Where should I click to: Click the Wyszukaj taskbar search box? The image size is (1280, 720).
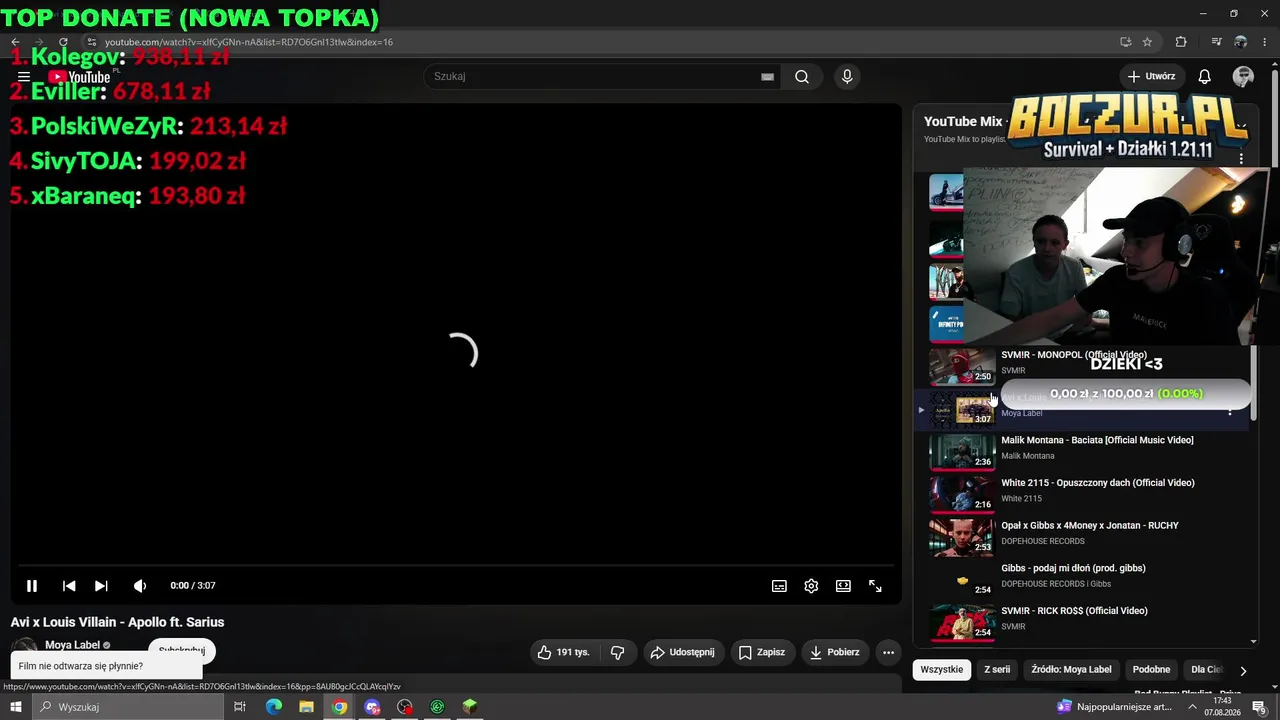tap(129, 707)
